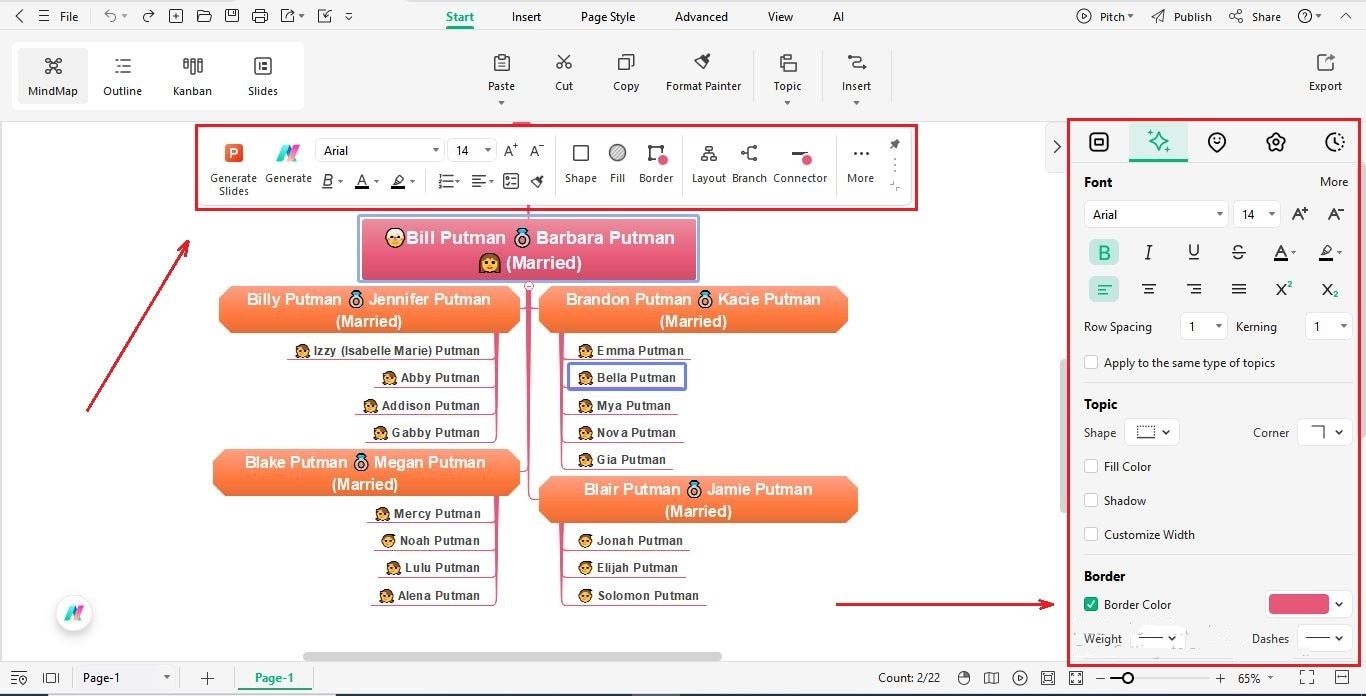Switch to the Advanced ribbon tab
1366x696 pixels.
(700, 16)
